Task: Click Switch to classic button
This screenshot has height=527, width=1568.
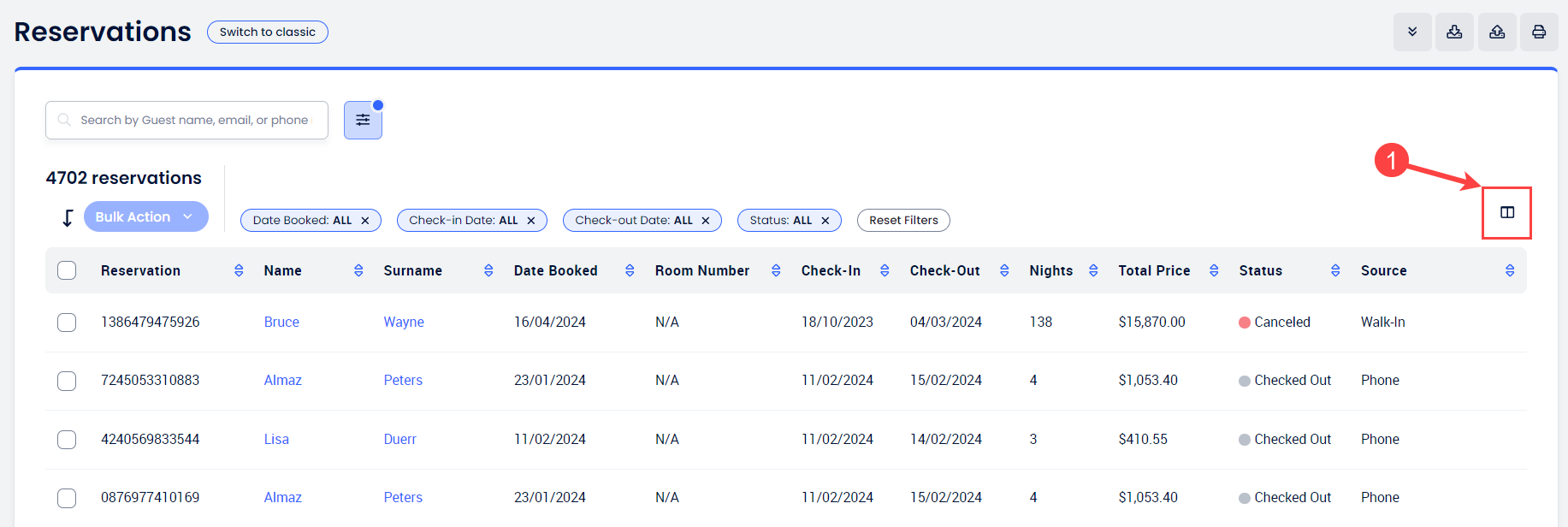Action: coord(267,33)
